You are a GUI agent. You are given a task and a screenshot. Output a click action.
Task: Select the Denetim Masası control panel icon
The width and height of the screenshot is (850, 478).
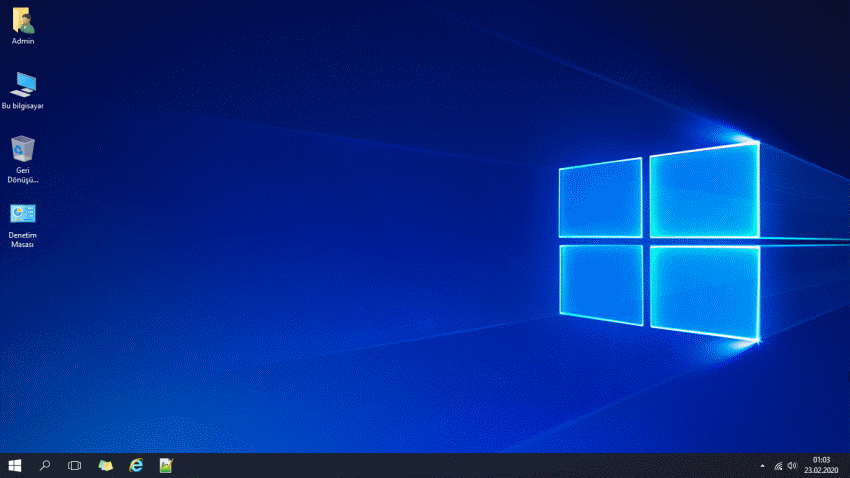22,214
